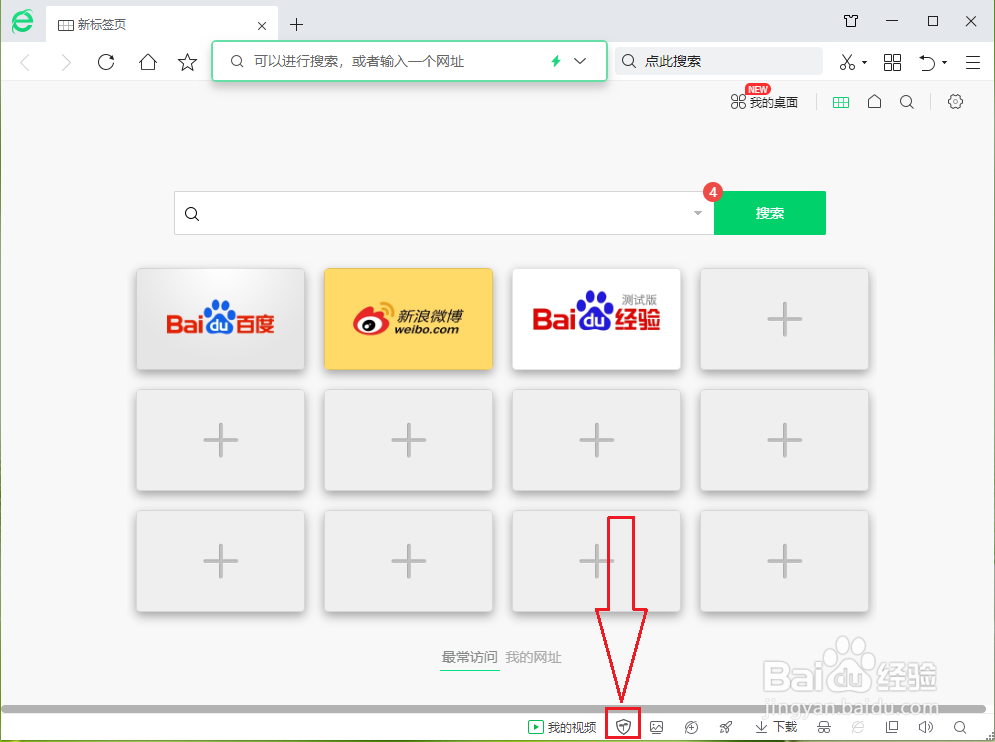Open the reading glasses mode icon

point(822,727)
